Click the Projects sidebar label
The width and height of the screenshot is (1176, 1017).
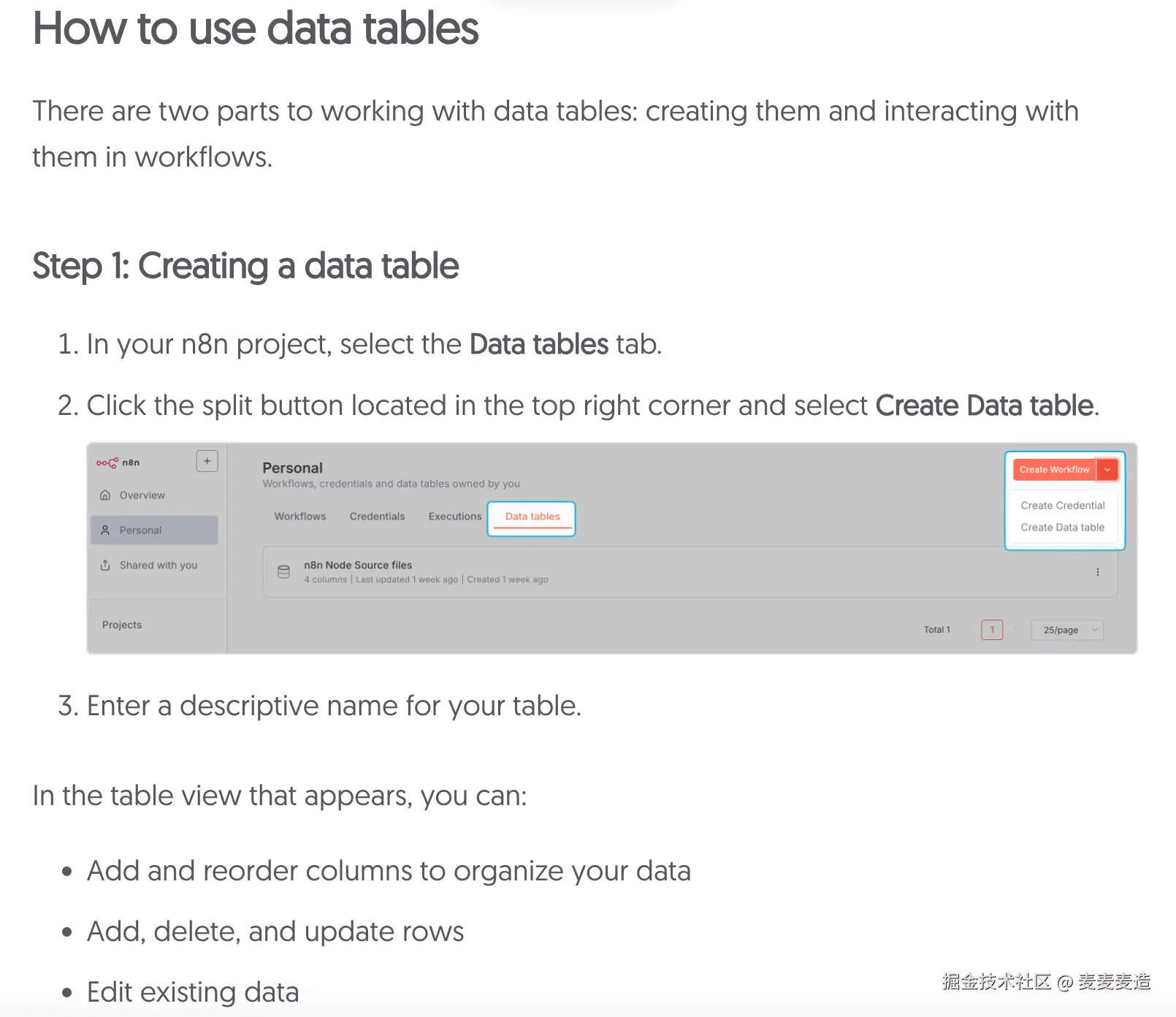[122, 625]
